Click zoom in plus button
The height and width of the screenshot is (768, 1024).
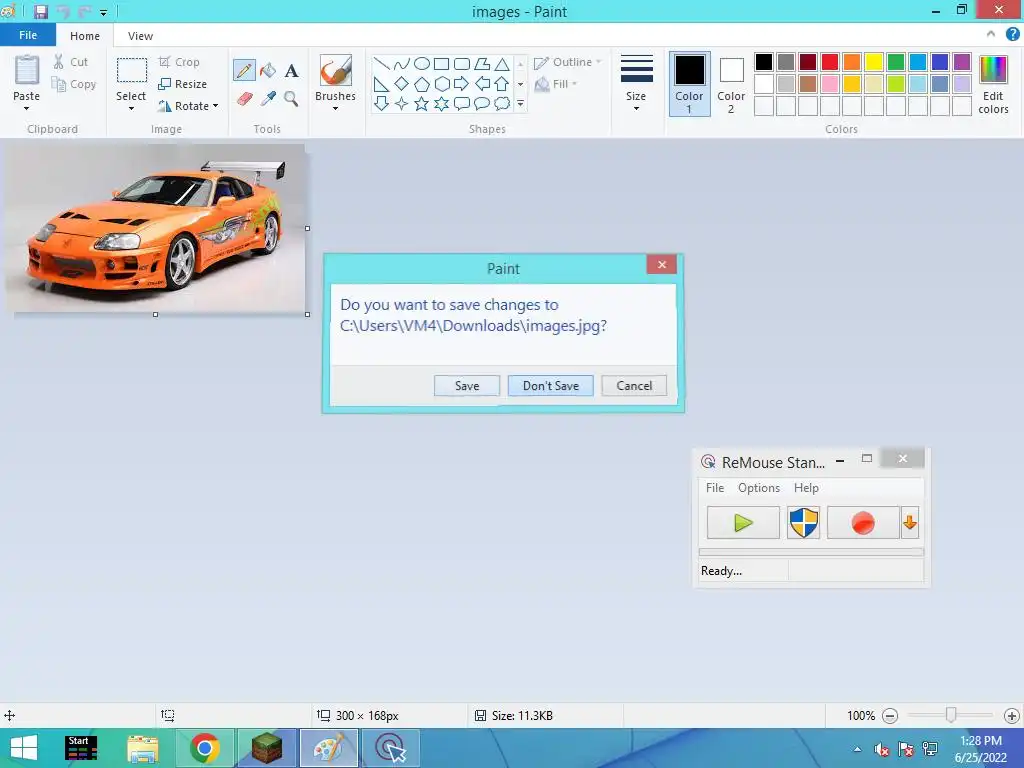(x=1012, y=716)
